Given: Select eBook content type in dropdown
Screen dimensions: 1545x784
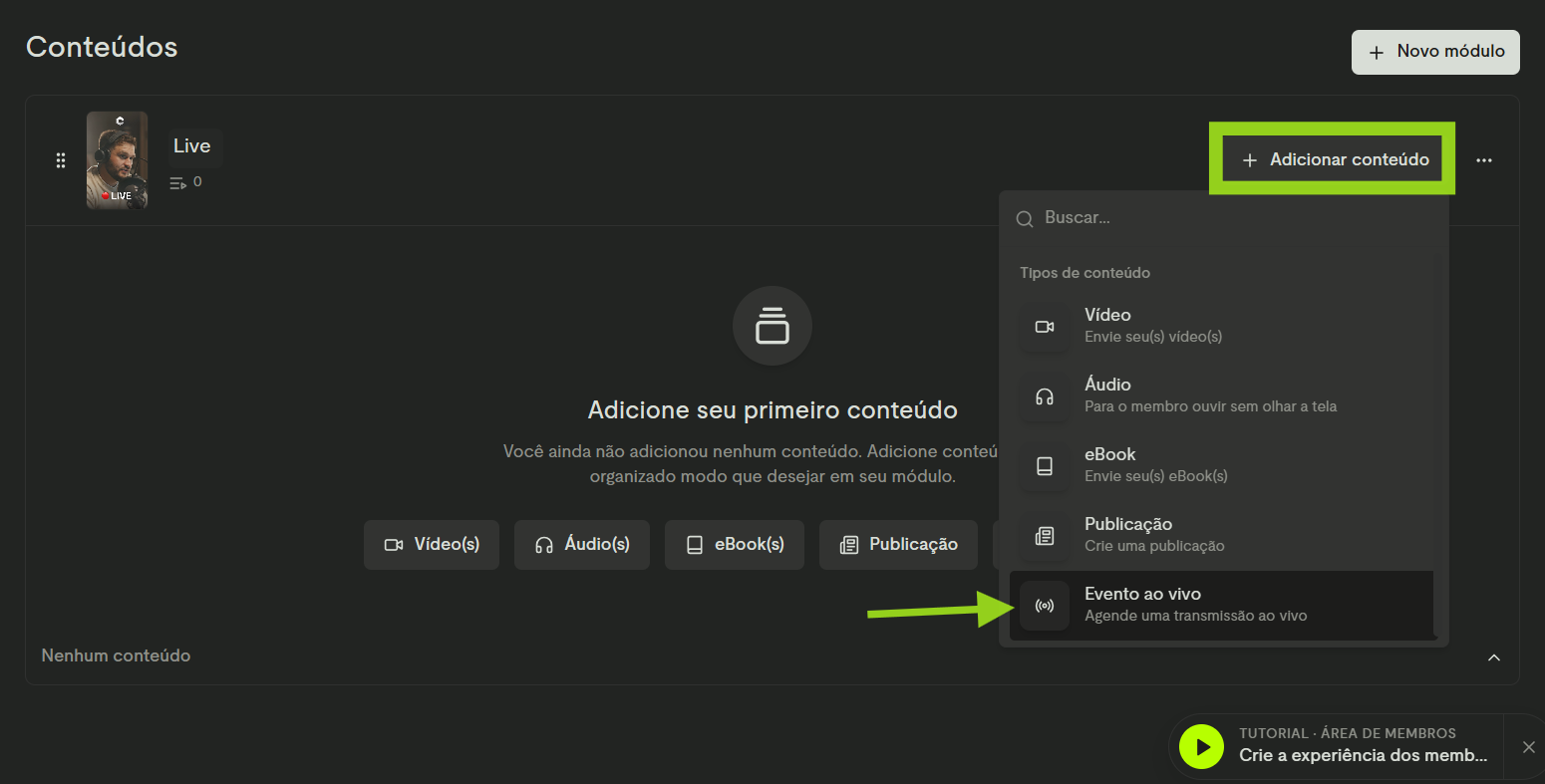Looking at the screenshot, I should coord(1224,465).
